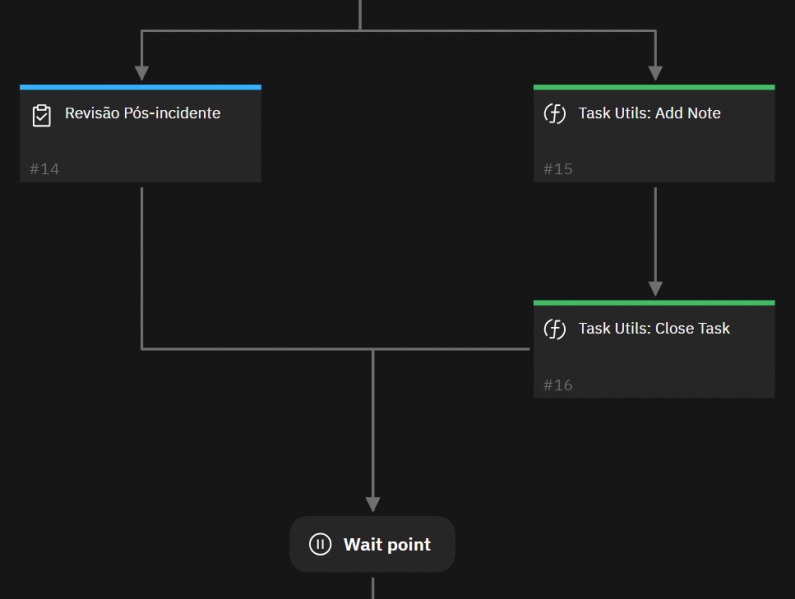Viewport: 795px width, 599px height.
Task: Click the pause icon in Wait point
Action: point(320,544)
